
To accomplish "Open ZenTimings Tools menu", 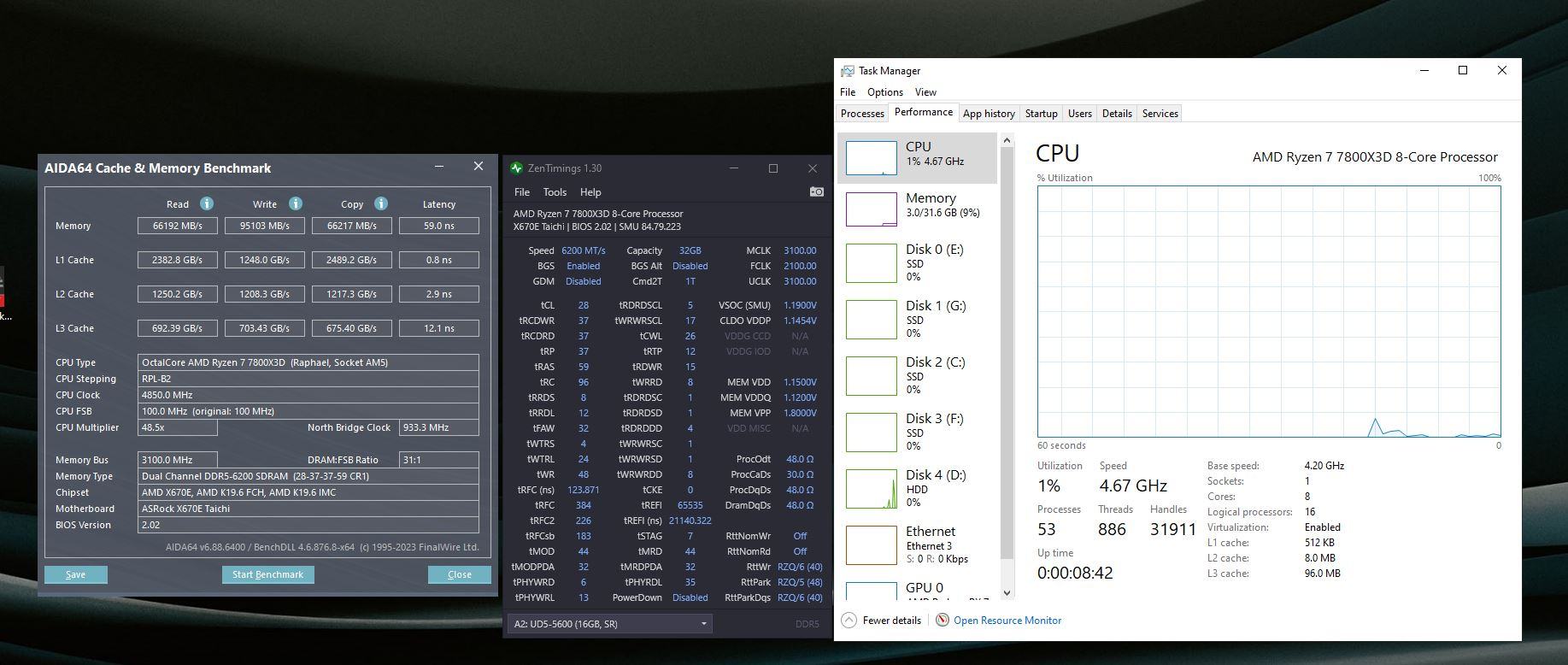I will click(555, 192).
